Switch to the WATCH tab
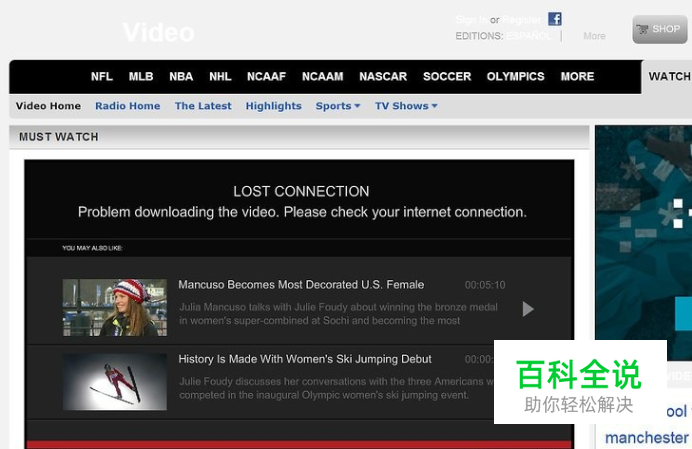This screenshot has width=692, height=449. [669, 76]
